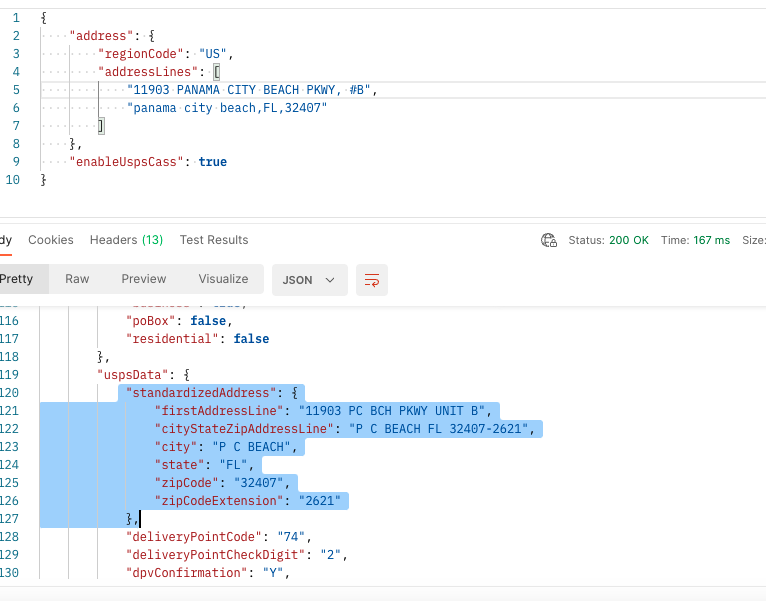Open the Test Results tab
The height and width of the screenshot is (601, 766).
pos(214,240)
